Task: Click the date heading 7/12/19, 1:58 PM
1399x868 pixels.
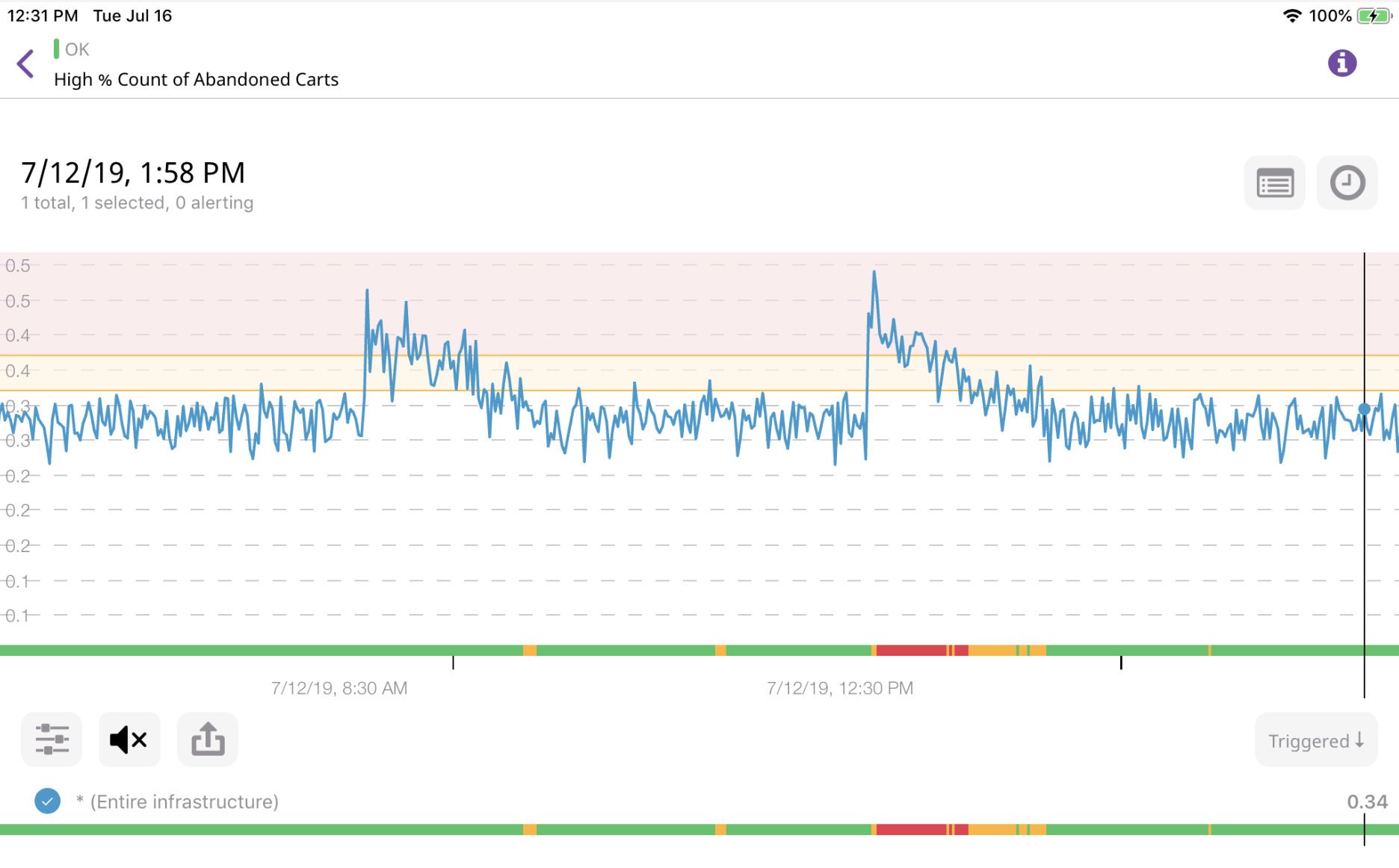Action: [x=133, y=173]
